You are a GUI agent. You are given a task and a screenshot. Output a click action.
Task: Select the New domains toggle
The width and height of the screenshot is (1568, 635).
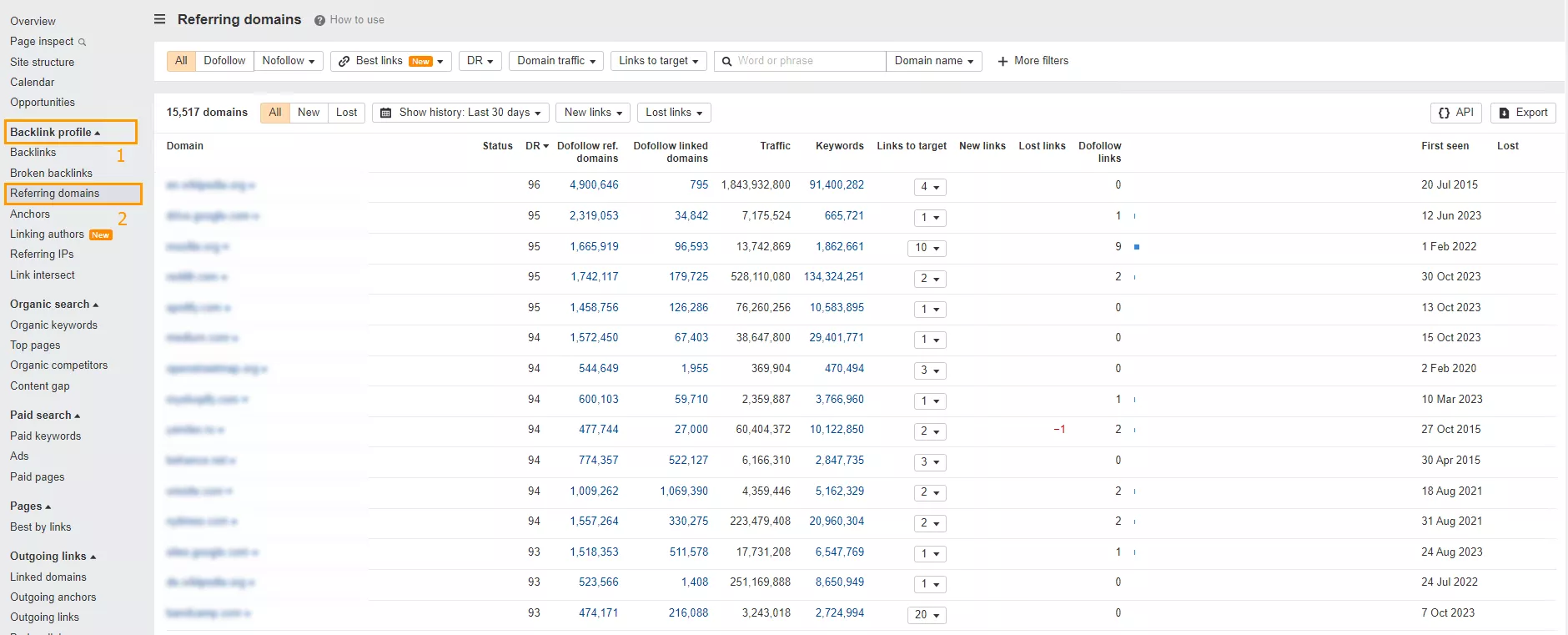point(309,113)
